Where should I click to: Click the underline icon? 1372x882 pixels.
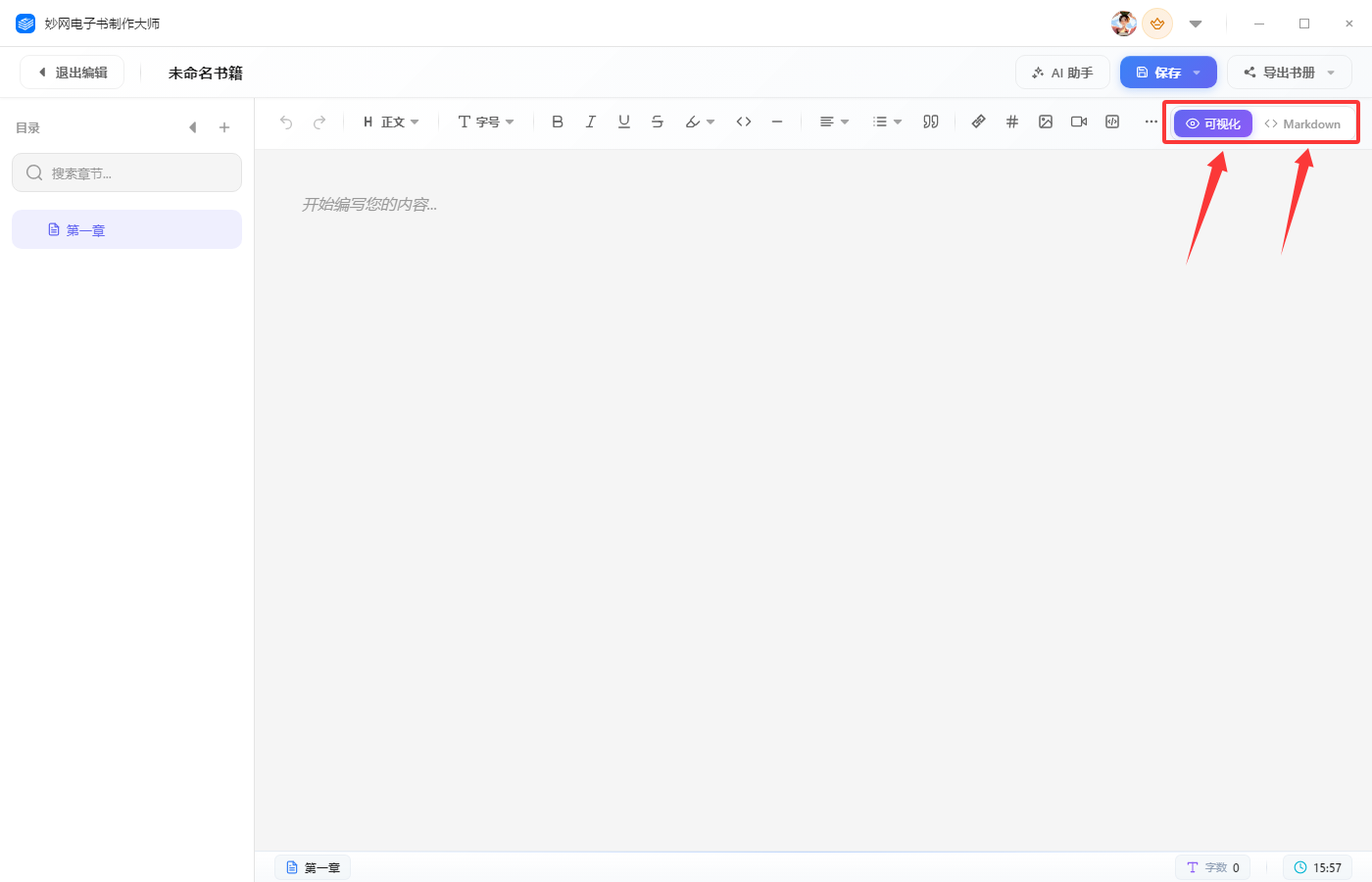pyautogui.click(x=624, y=122)
